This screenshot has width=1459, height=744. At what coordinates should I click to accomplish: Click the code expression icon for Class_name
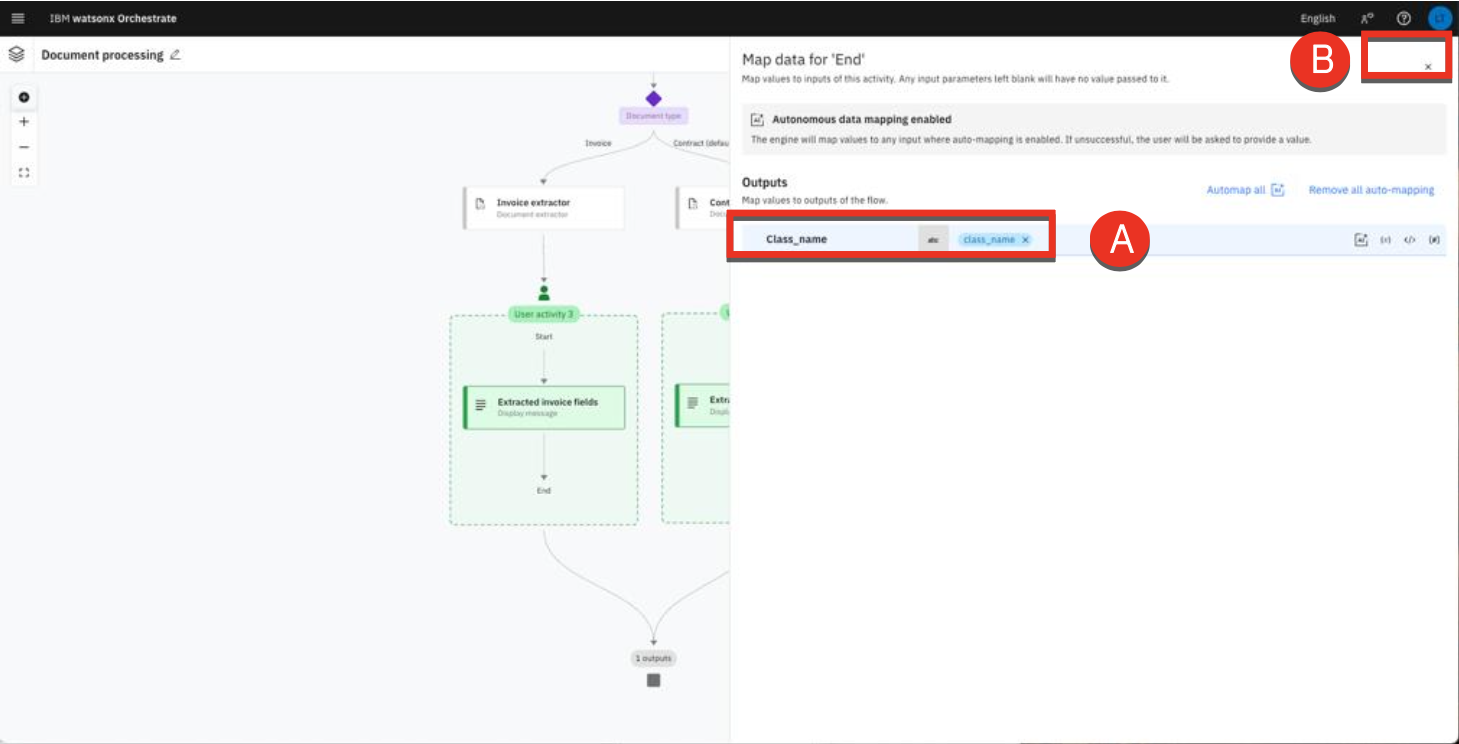(1409, 240)
